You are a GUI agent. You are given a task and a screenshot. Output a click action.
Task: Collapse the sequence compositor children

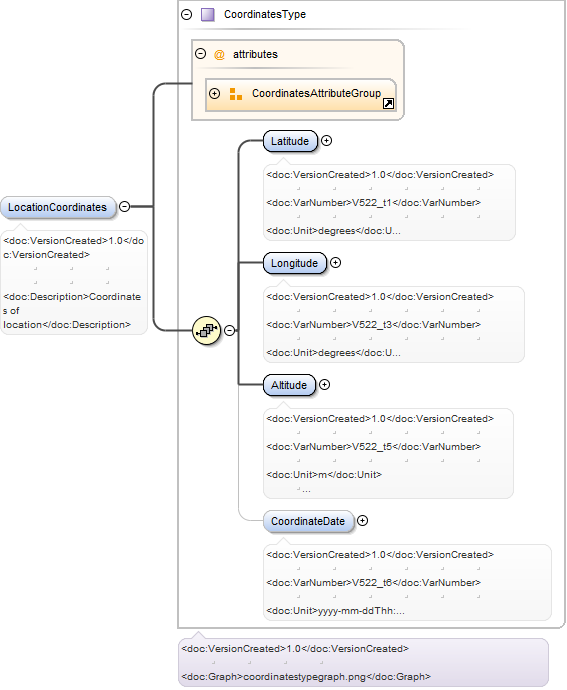click(x=229, y=330)
